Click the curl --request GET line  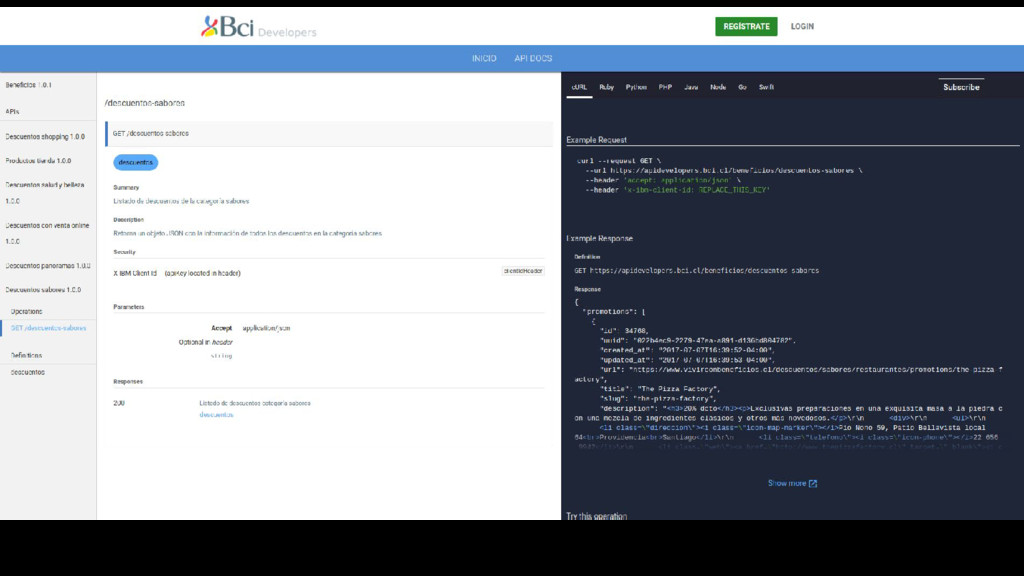619,161
